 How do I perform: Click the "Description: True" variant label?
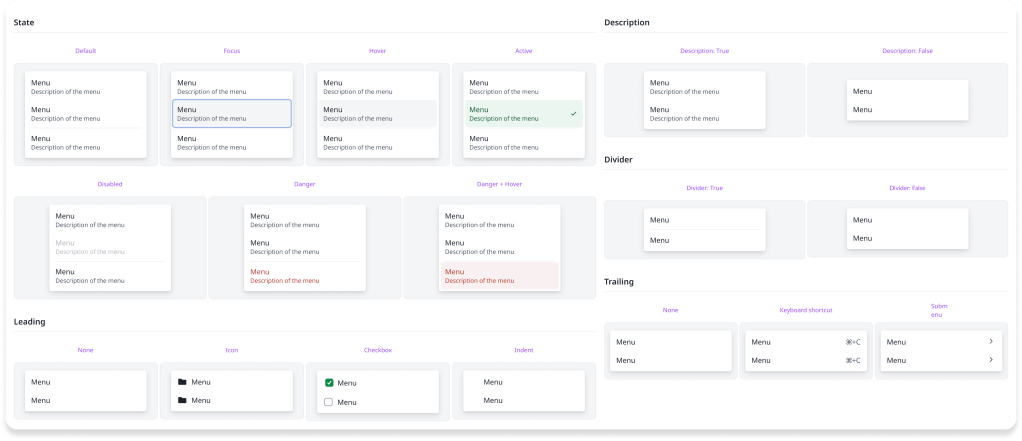point(704,51)
